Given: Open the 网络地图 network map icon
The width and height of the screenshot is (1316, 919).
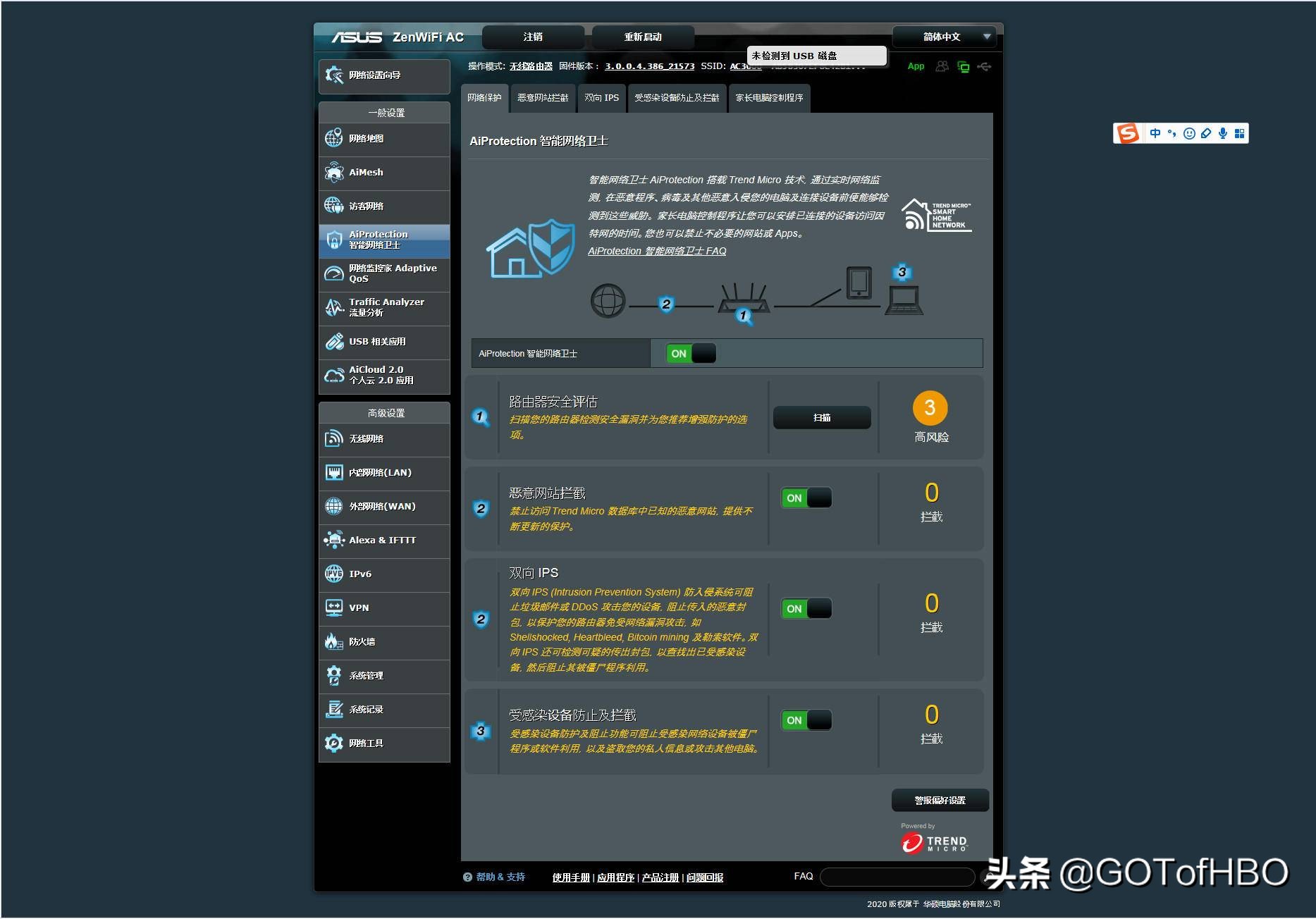Looking at the screenshot, I should click(x=334, y=138).
